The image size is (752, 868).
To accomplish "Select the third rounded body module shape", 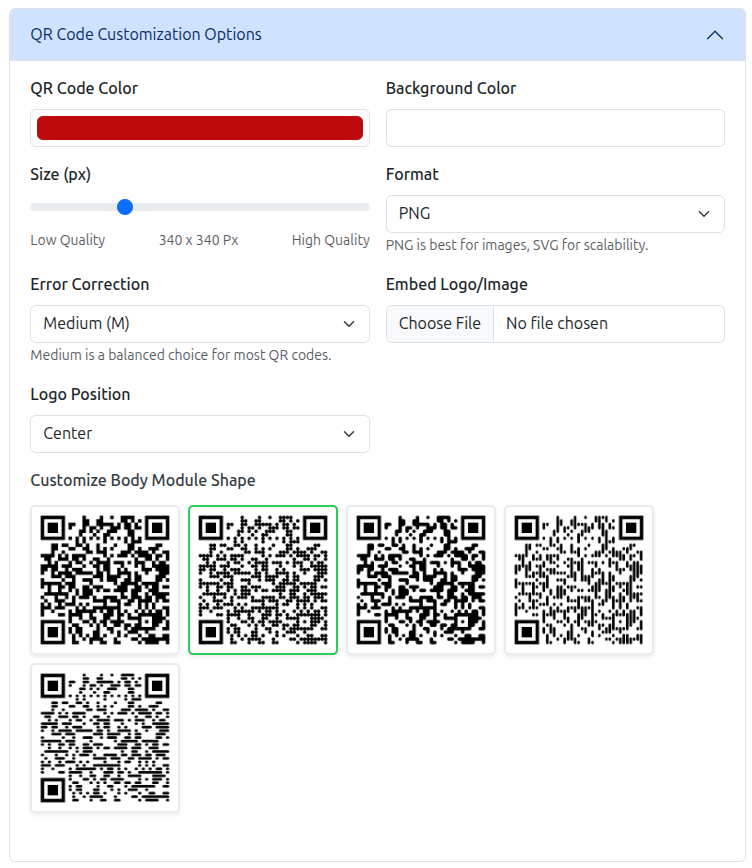I will 421,580.
